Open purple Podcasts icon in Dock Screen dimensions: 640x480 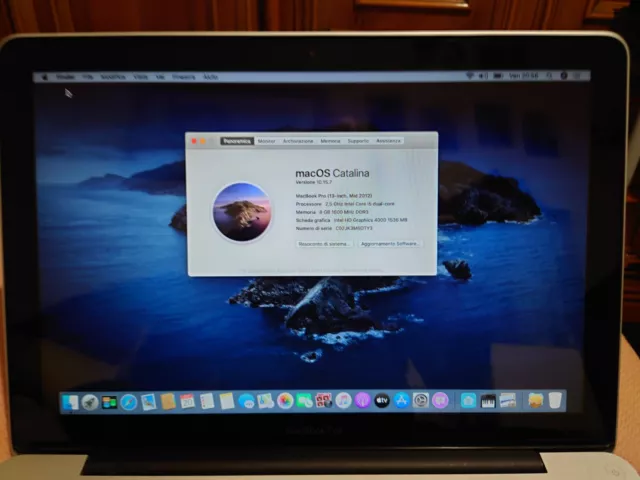pyautogui.click(x=363, y=401)
